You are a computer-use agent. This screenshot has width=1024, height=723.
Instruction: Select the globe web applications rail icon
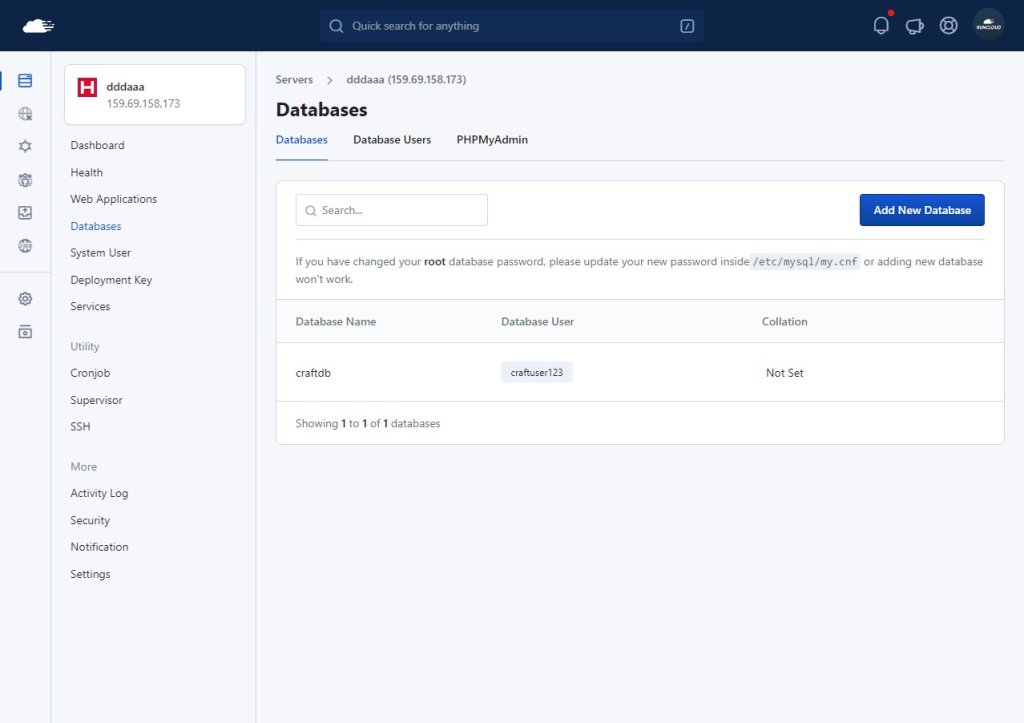click(25, 114)
